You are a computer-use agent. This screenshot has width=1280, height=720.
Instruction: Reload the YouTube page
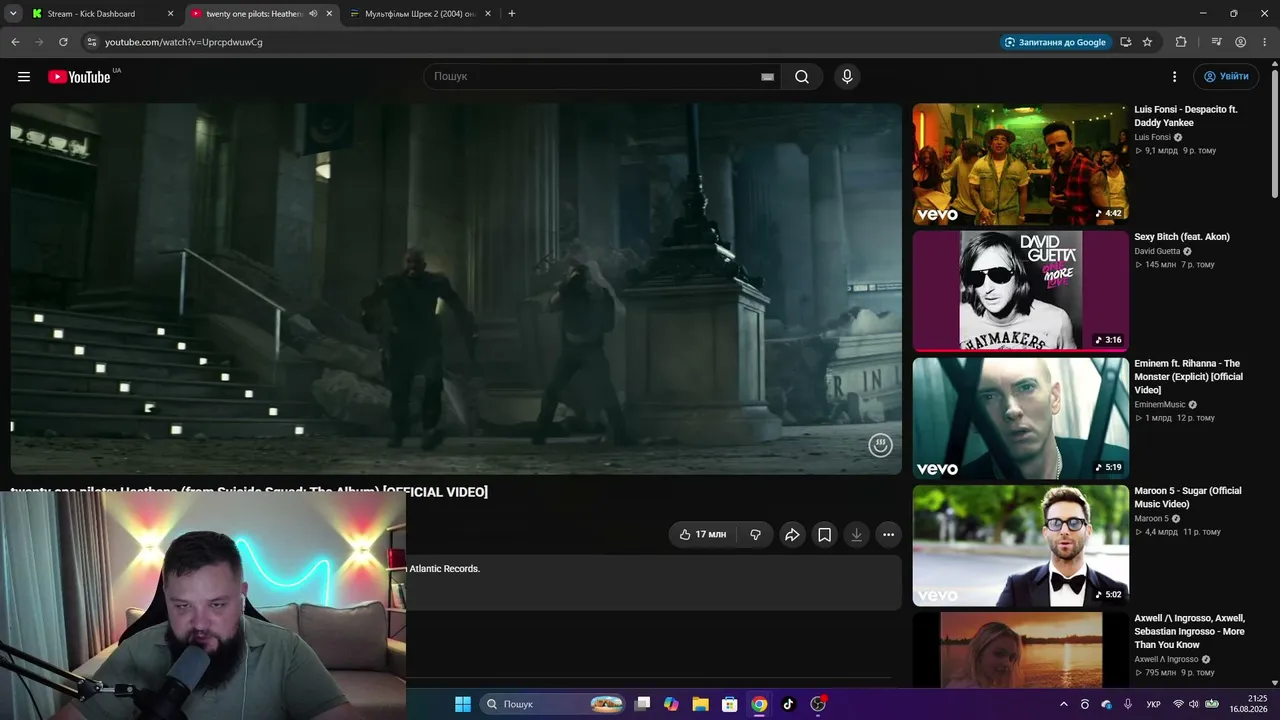[x=63, y=42]
